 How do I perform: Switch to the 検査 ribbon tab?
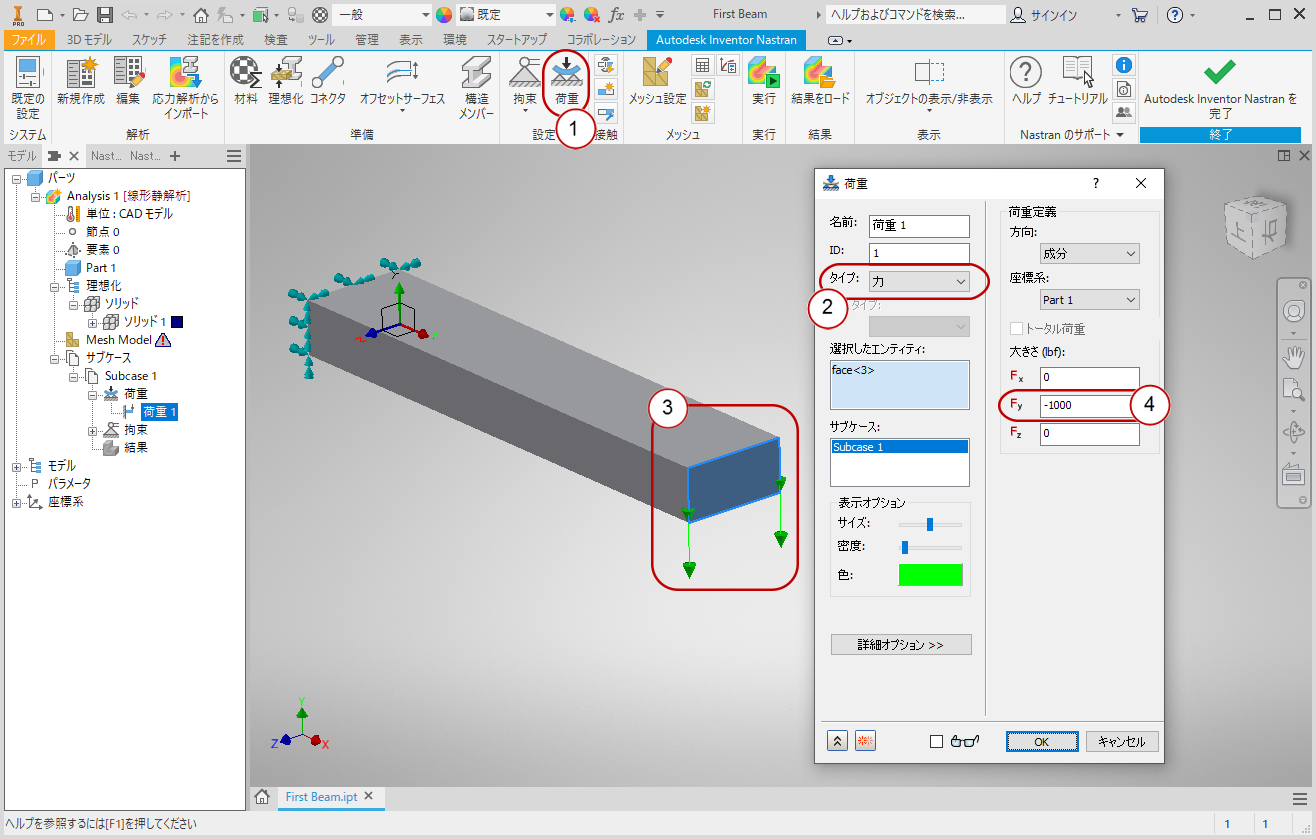tap(276, 40)
